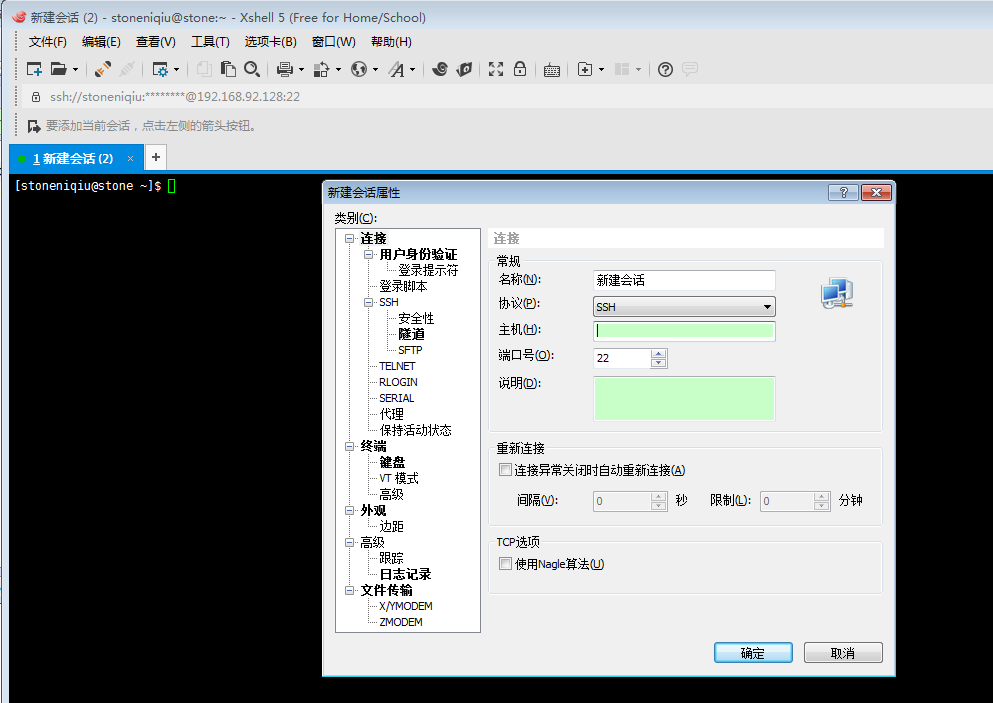Click the Full Screen arrows icon

496,69
